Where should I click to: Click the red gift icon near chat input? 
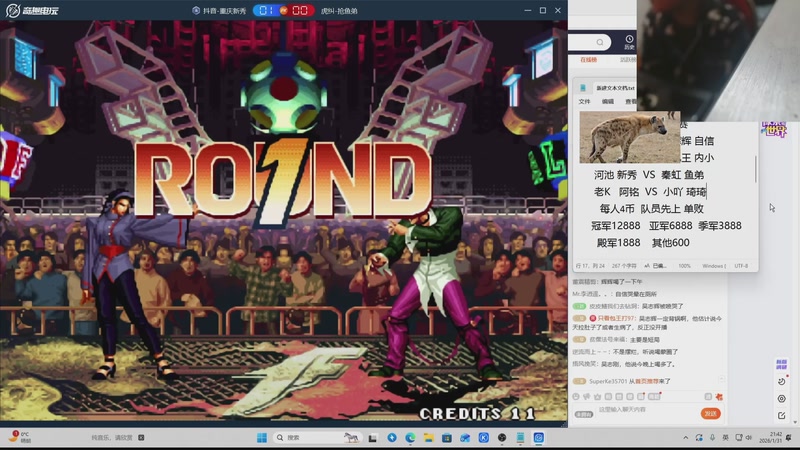(x=719, y=396)
